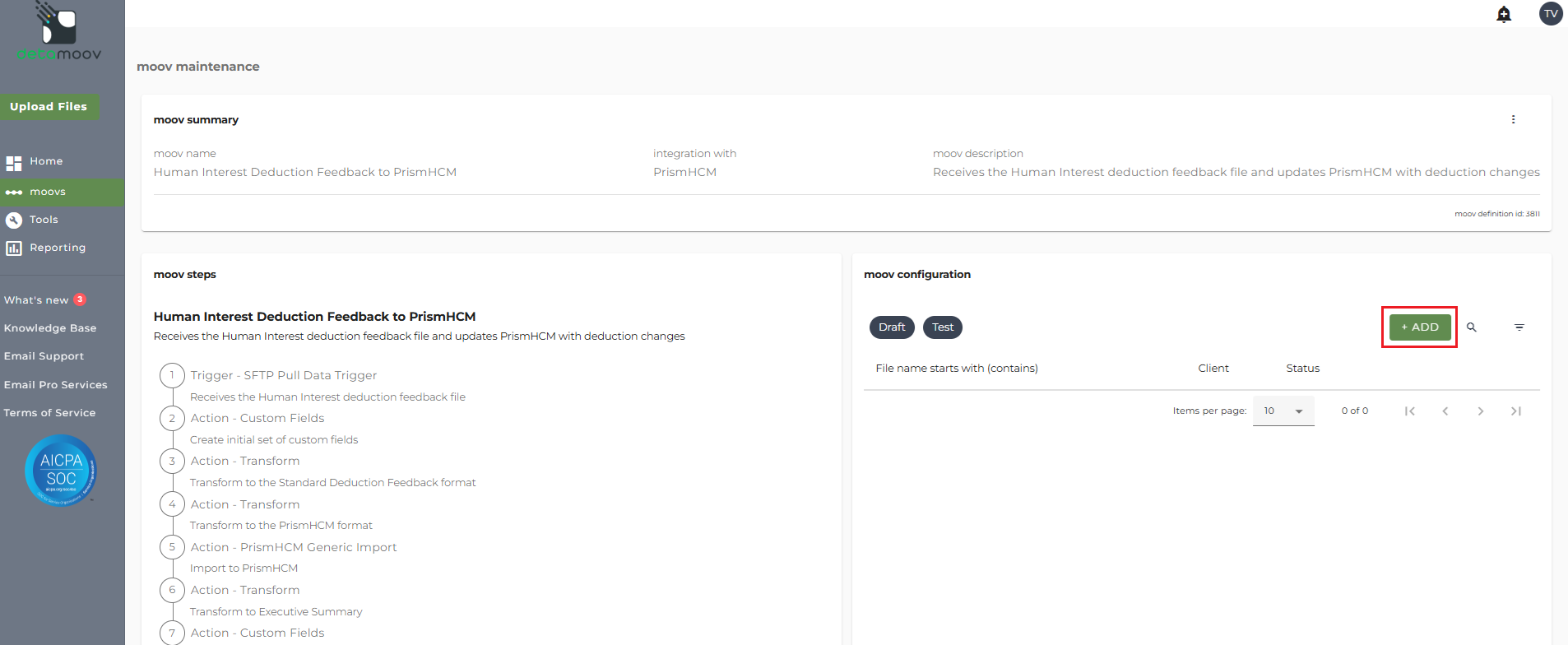Click the Reporting chart icon
This screenshot has height=645, width=1568.
[x=14, y=248]
